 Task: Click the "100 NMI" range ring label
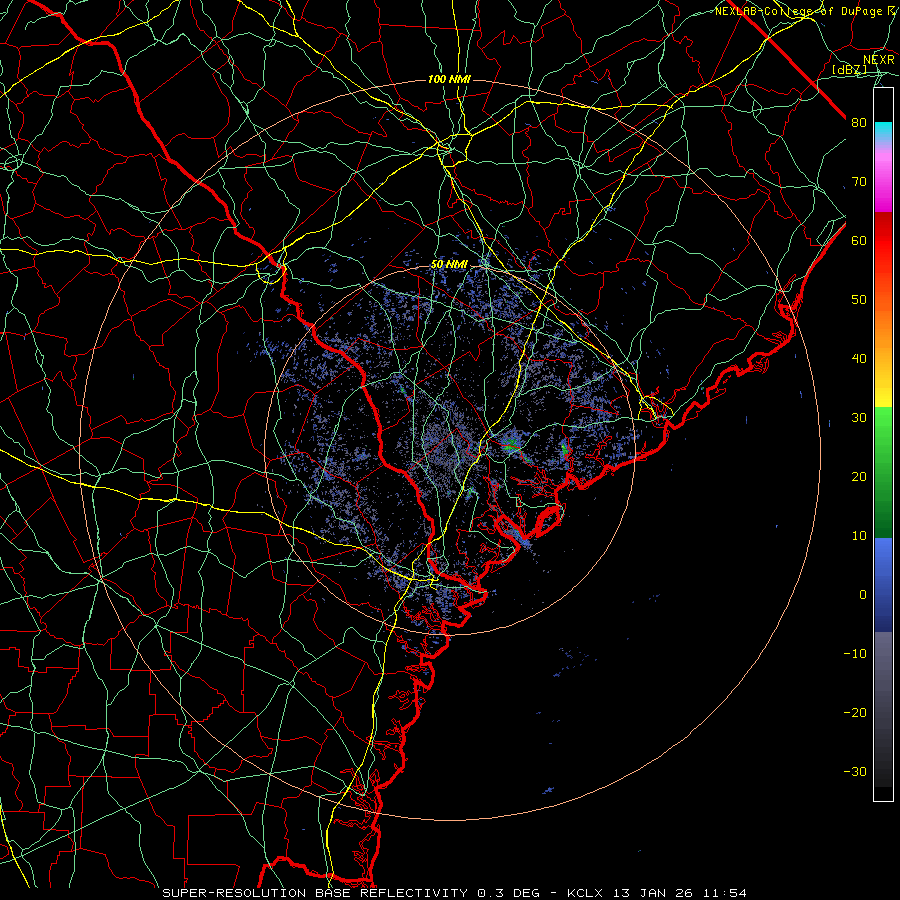tap(449, 79)
